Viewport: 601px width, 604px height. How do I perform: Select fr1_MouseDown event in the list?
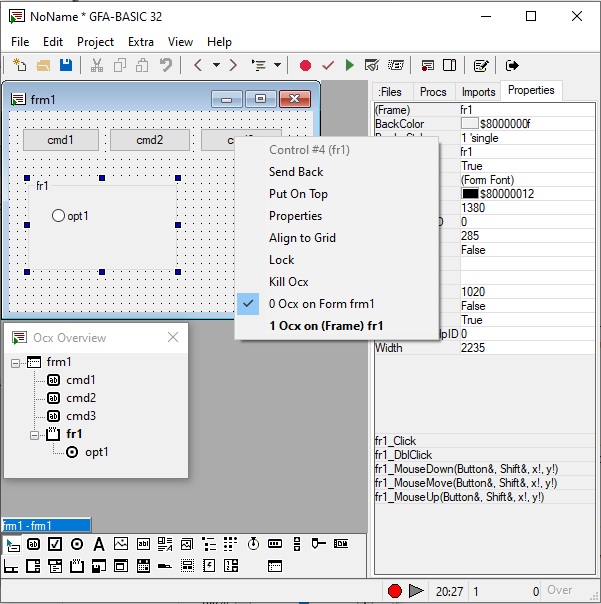459,468
